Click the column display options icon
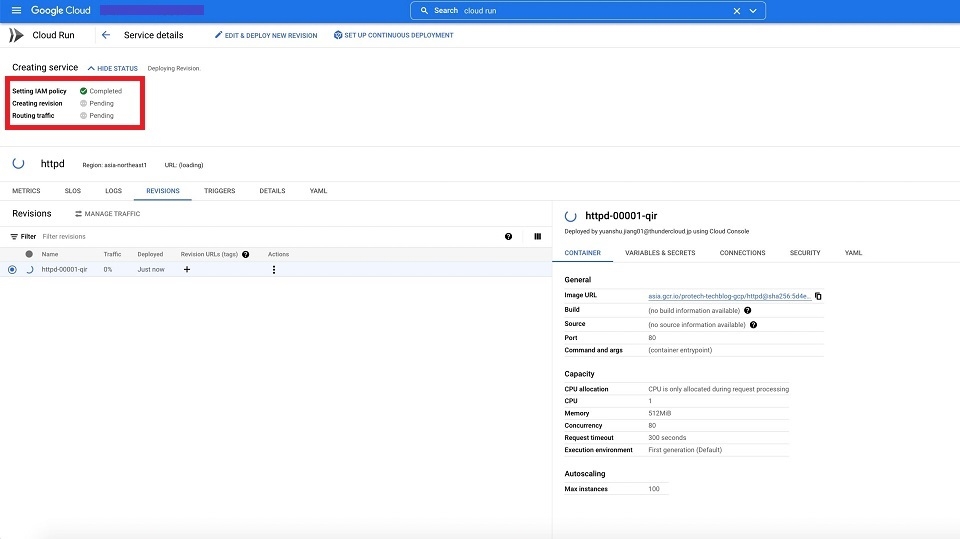 (537, 237)
